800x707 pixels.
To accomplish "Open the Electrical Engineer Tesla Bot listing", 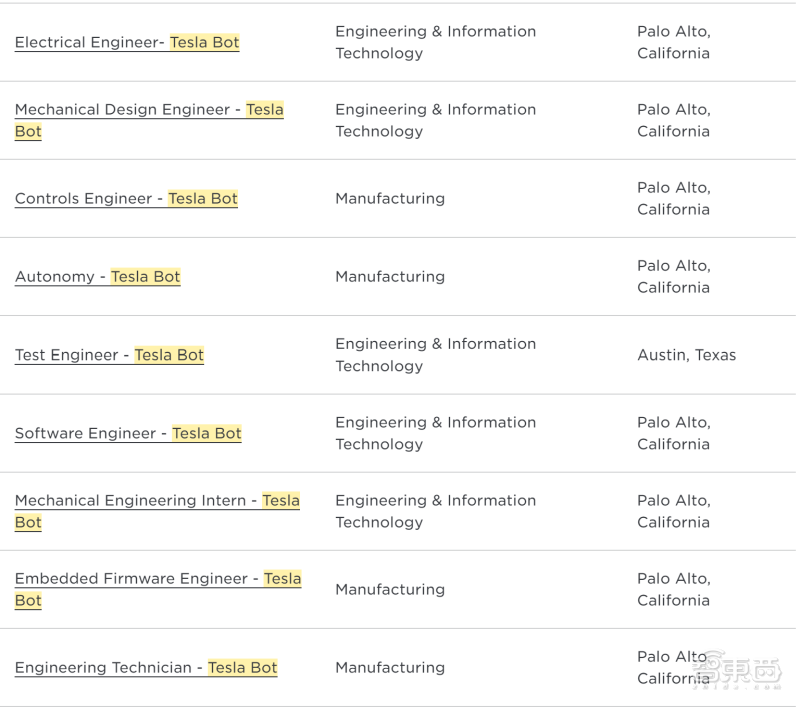I will 127,43.
